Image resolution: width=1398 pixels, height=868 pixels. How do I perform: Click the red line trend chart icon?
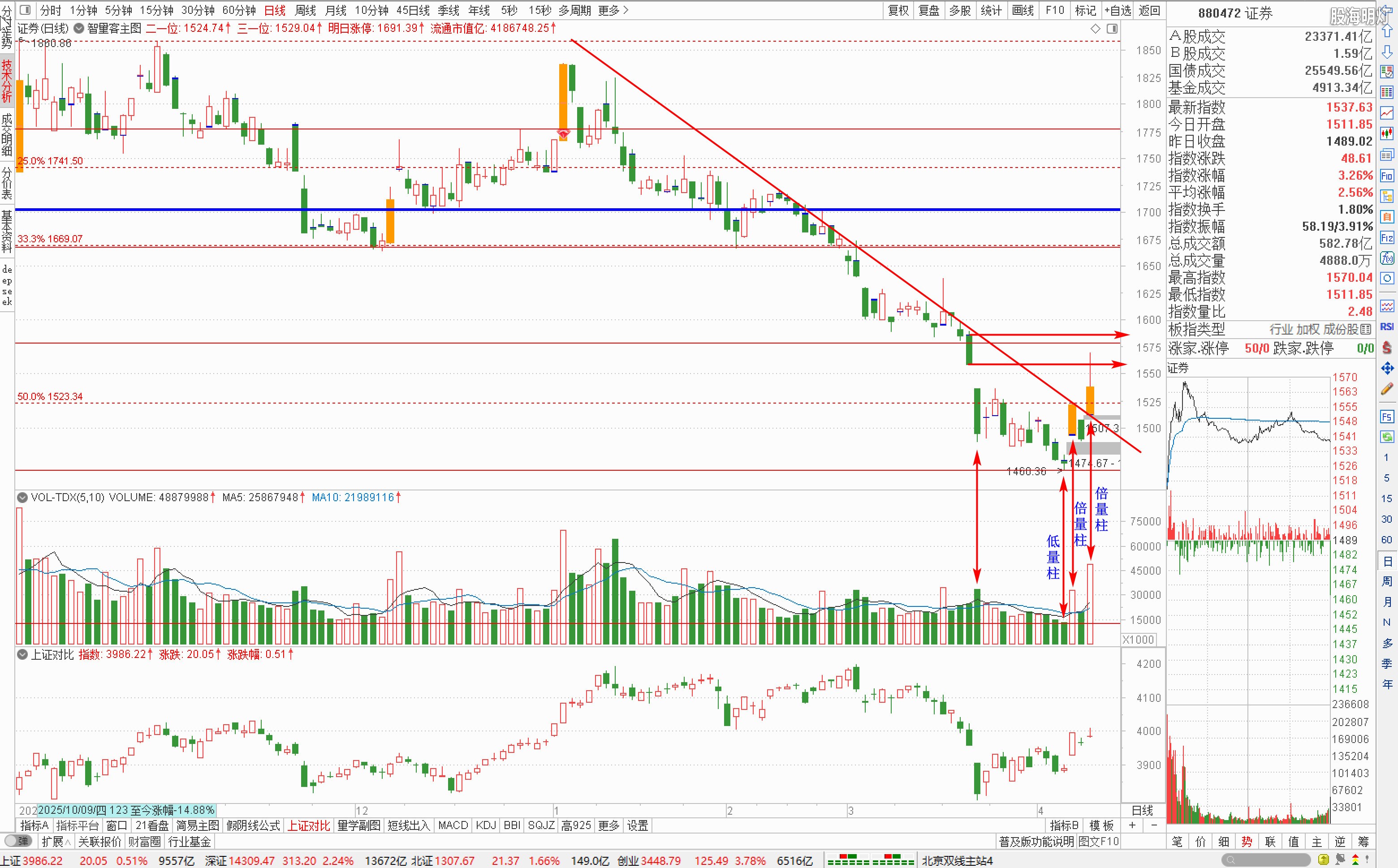click(1387, 113)
